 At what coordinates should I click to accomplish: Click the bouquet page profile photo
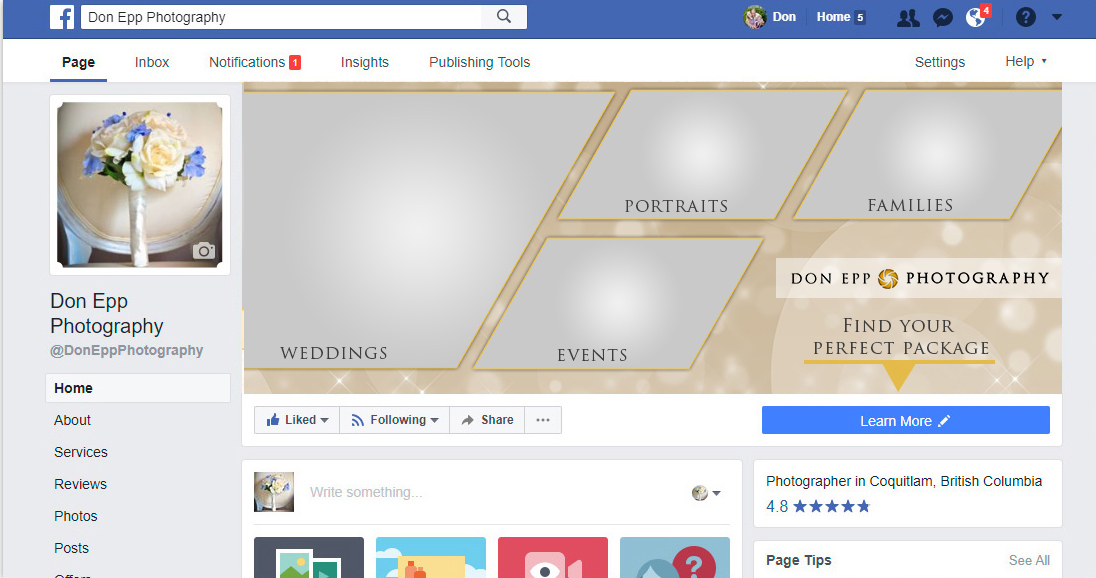point(140,185)
